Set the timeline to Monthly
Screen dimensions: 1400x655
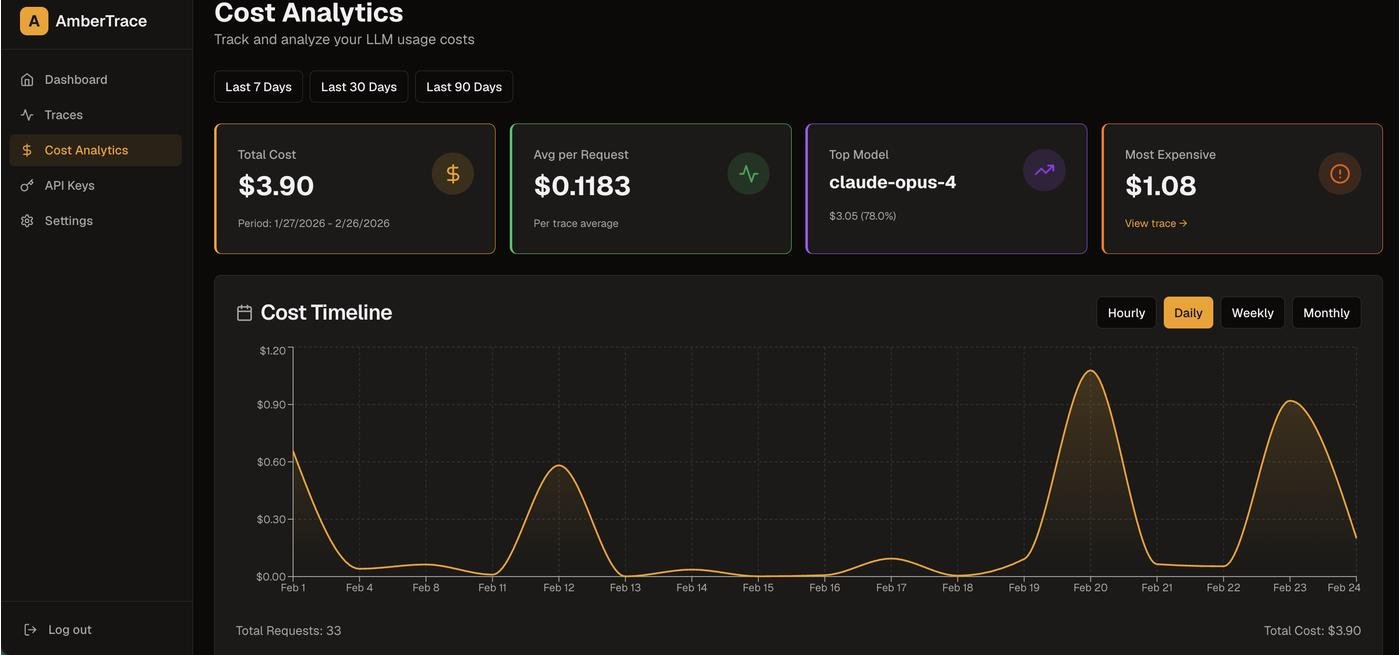(x=1326, y=313)
